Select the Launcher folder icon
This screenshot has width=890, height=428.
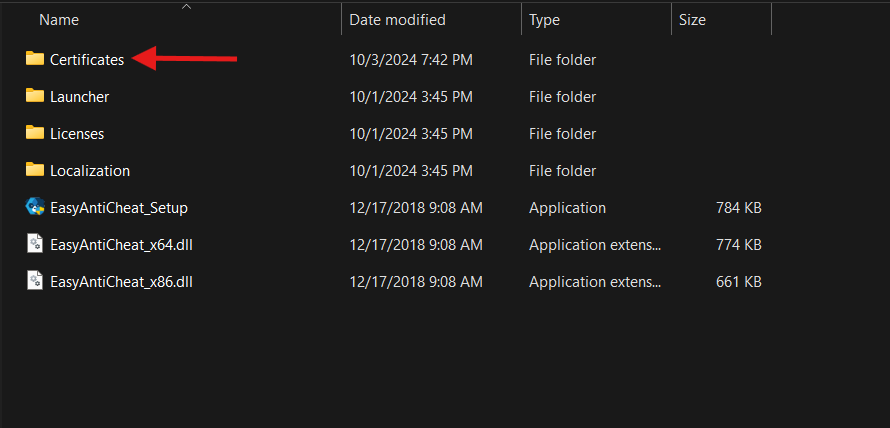pos(35,97)
